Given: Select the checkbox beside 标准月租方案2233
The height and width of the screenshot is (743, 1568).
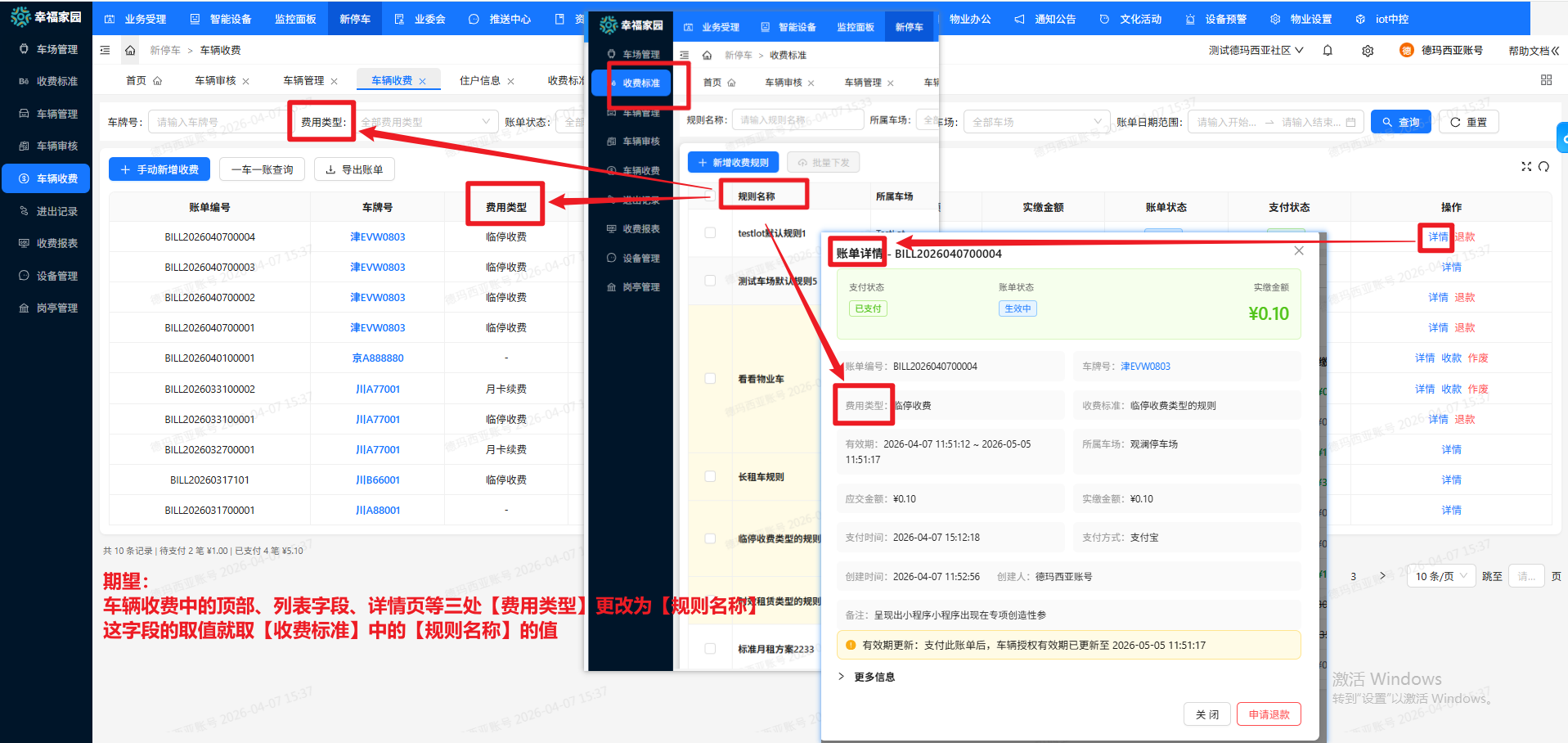Looking at the screenshot, I should pyautogui.click(x=709, y=647).
